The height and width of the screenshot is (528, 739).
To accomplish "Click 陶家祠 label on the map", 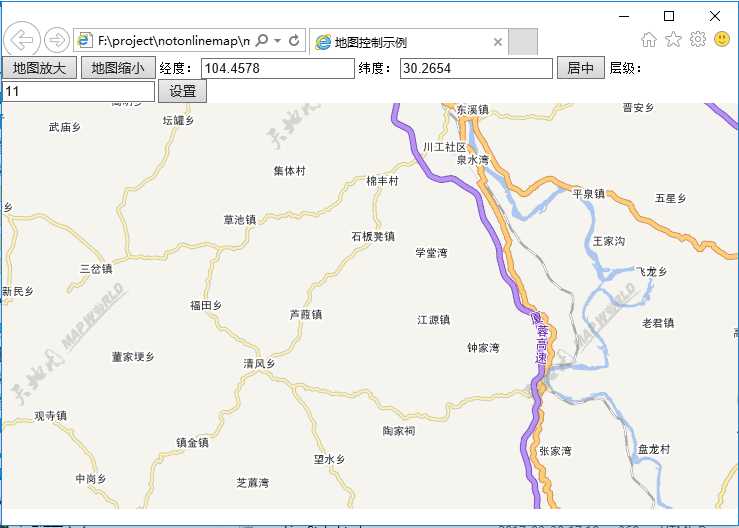I will point(399,431).
